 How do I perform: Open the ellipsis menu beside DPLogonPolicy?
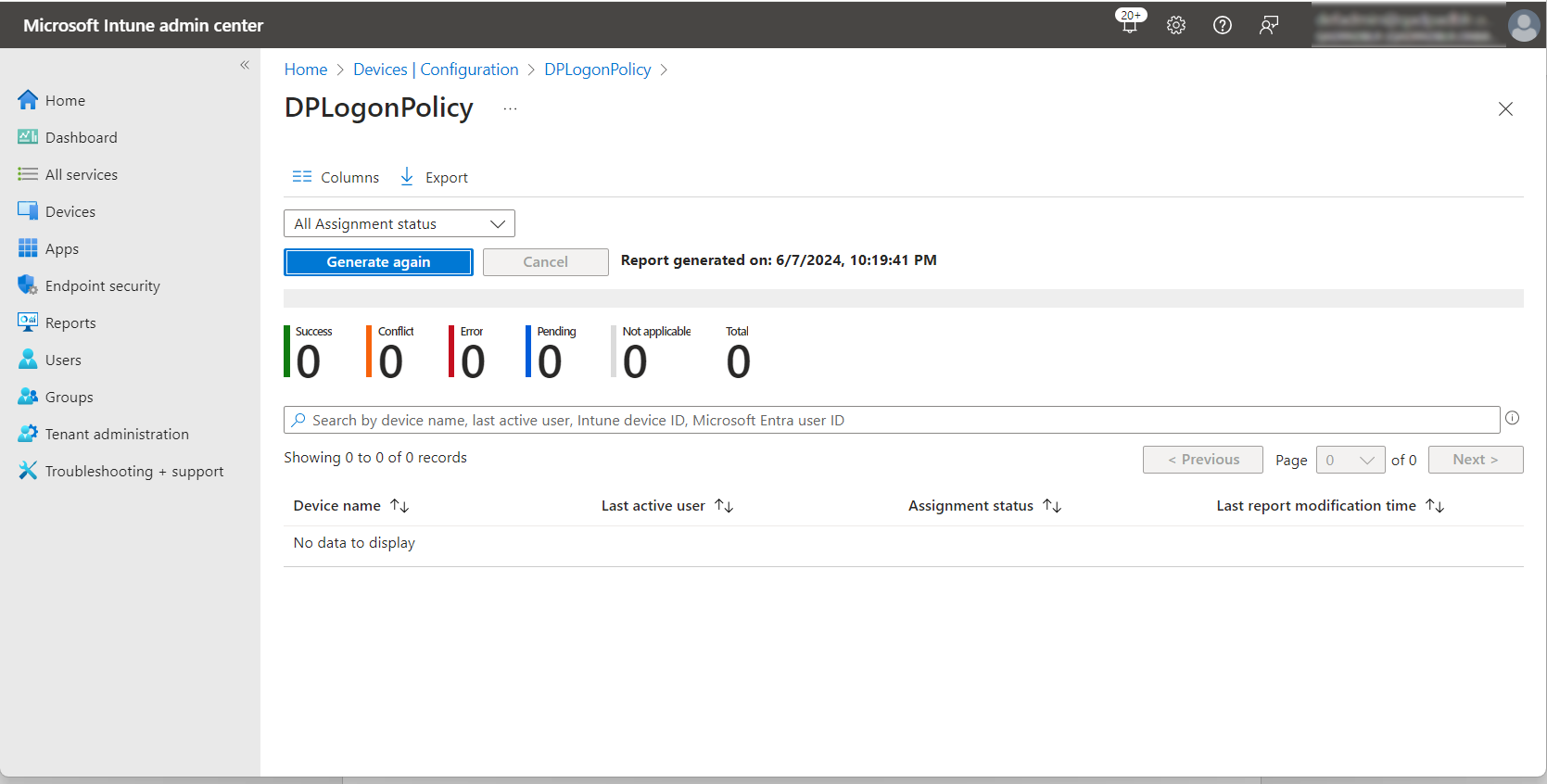(510, 108)
